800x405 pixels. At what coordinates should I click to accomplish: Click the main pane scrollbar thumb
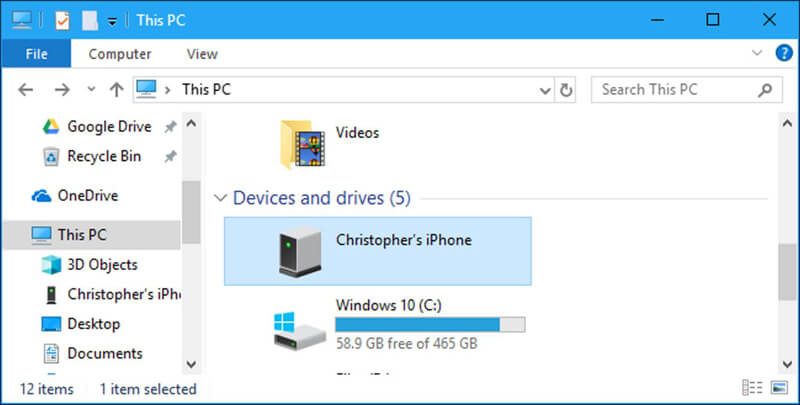pos(787,272)
